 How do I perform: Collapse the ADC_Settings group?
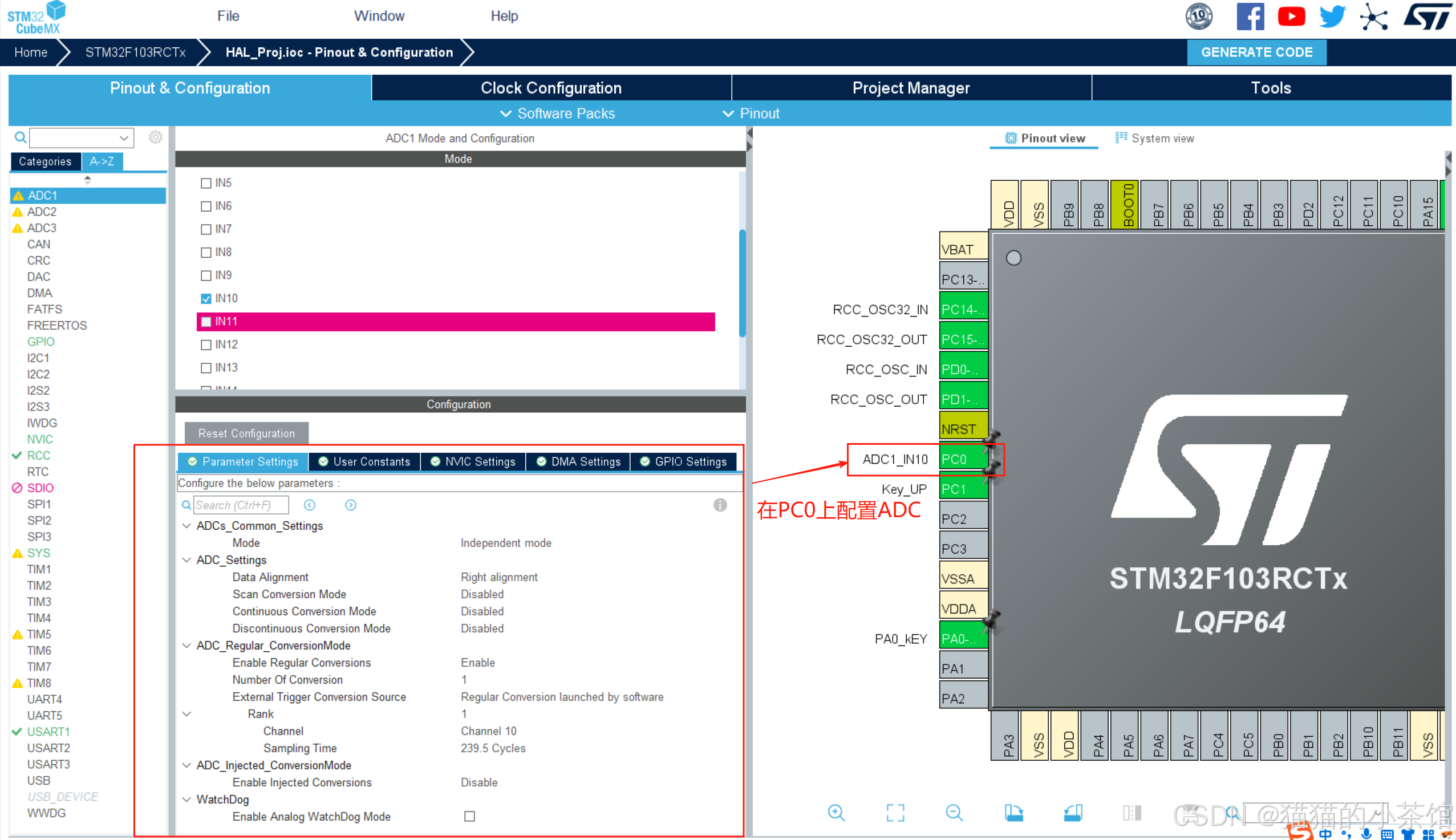point(186,559)
